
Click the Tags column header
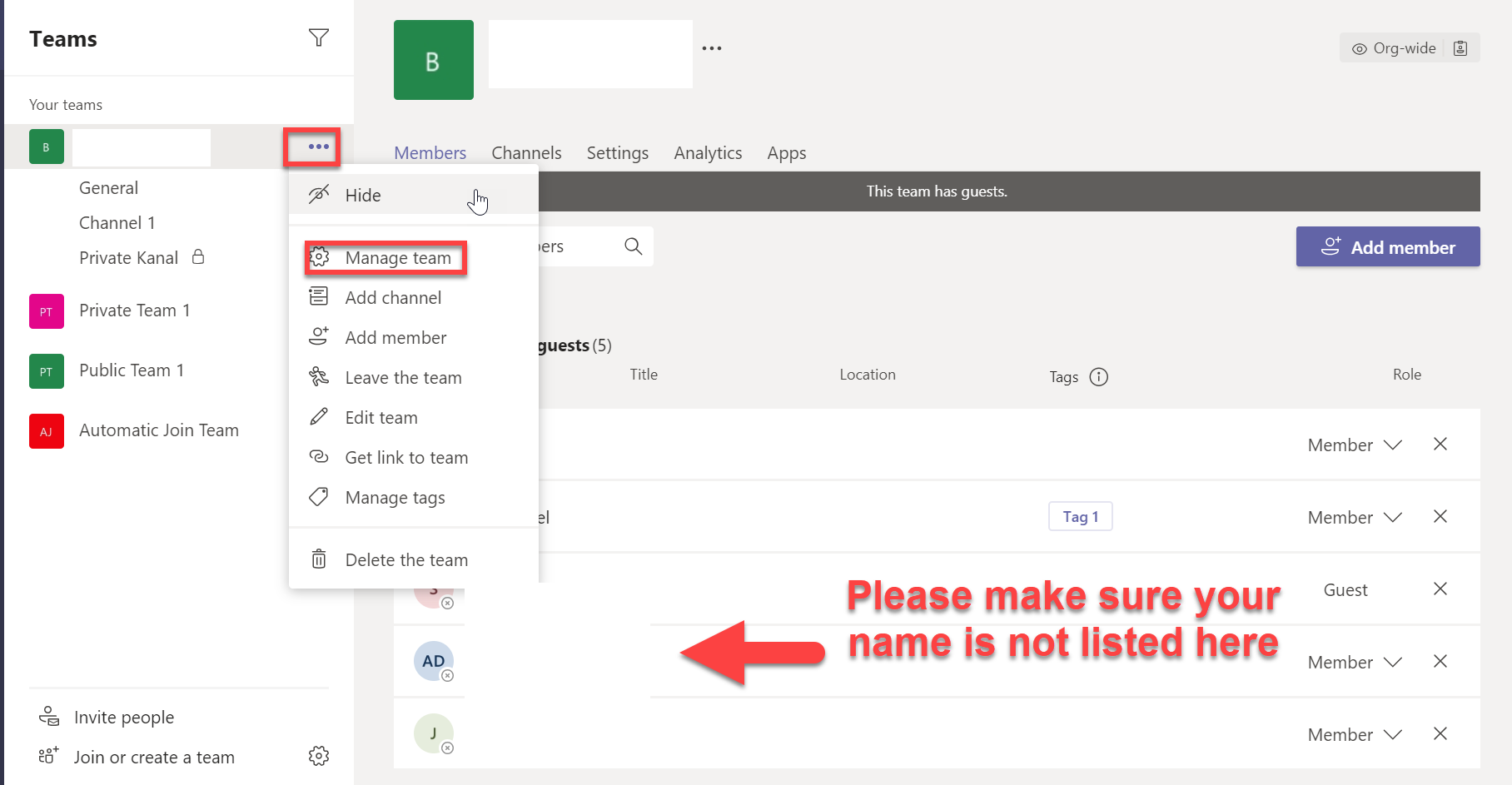pos(1063,377)
